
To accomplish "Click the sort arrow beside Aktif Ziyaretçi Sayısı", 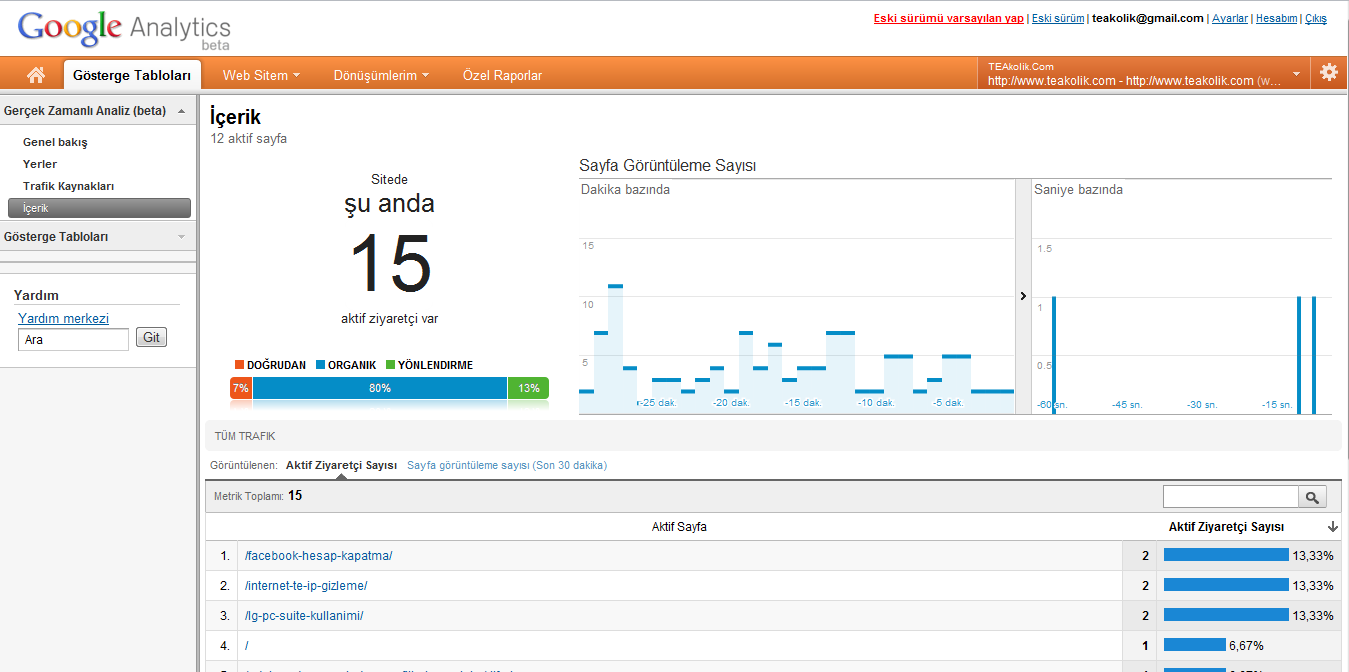I will click(1332, 527).
